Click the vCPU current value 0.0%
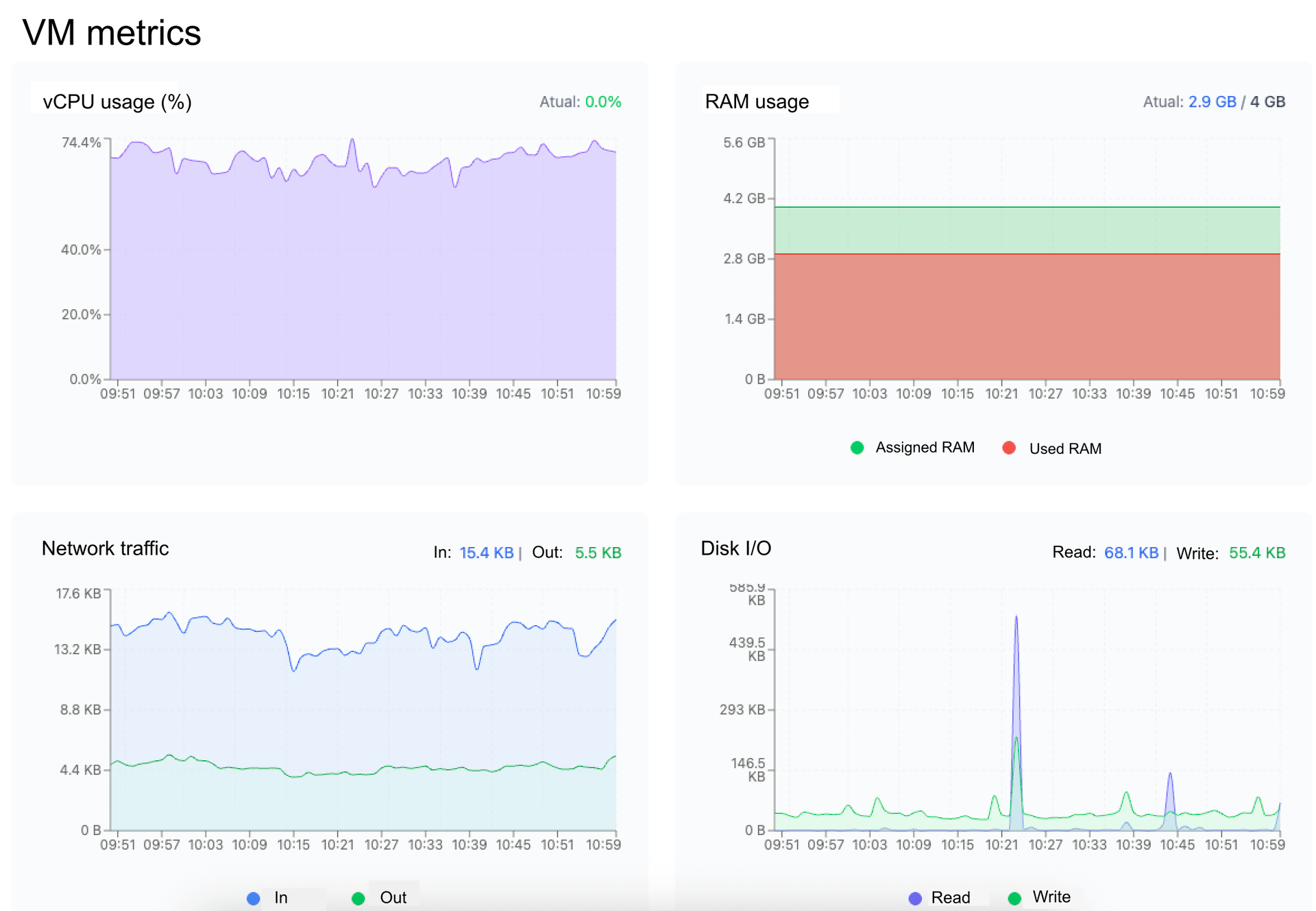The height and width of the screenshot is (911, 1316). (602, 101)
